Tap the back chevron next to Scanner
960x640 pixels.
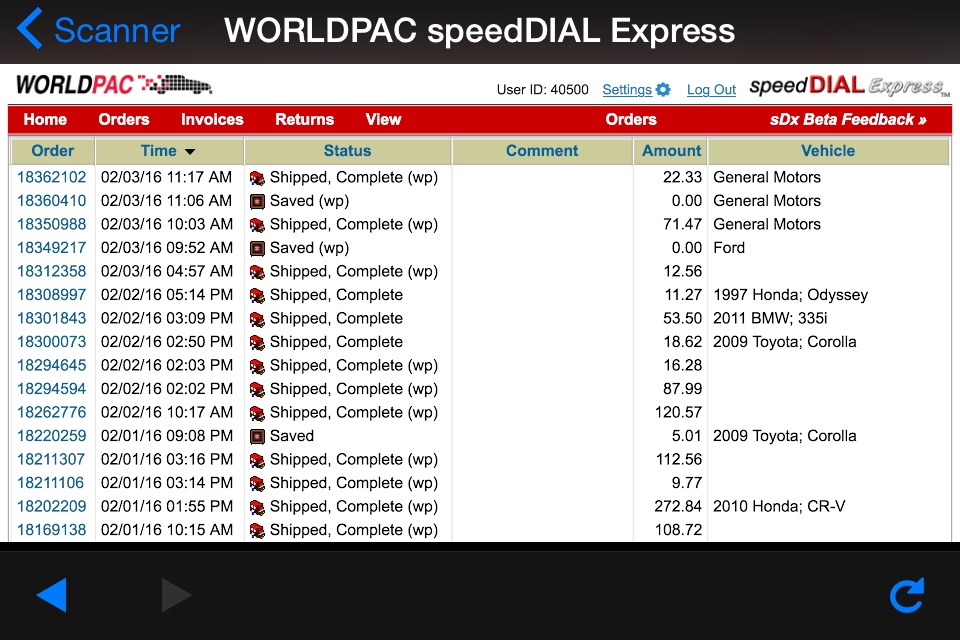(x=29, y=29)
